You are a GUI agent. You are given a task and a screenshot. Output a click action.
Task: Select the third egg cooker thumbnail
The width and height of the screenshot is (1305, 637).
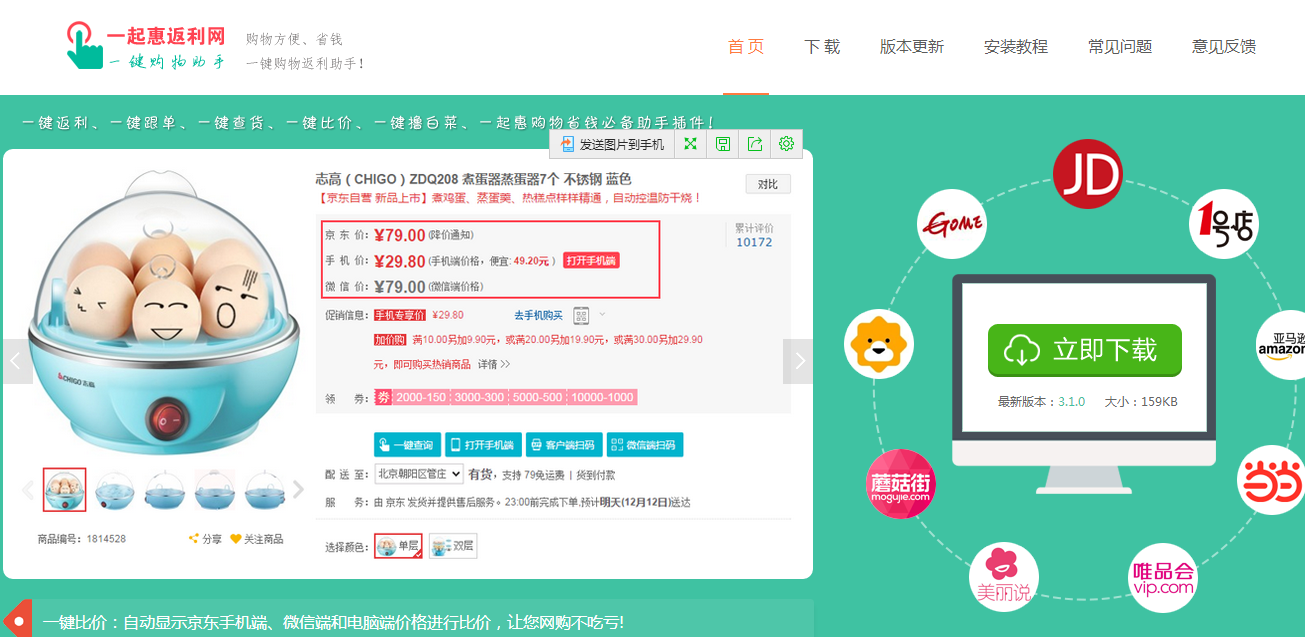pyautogui.click(x=165, y=490)
